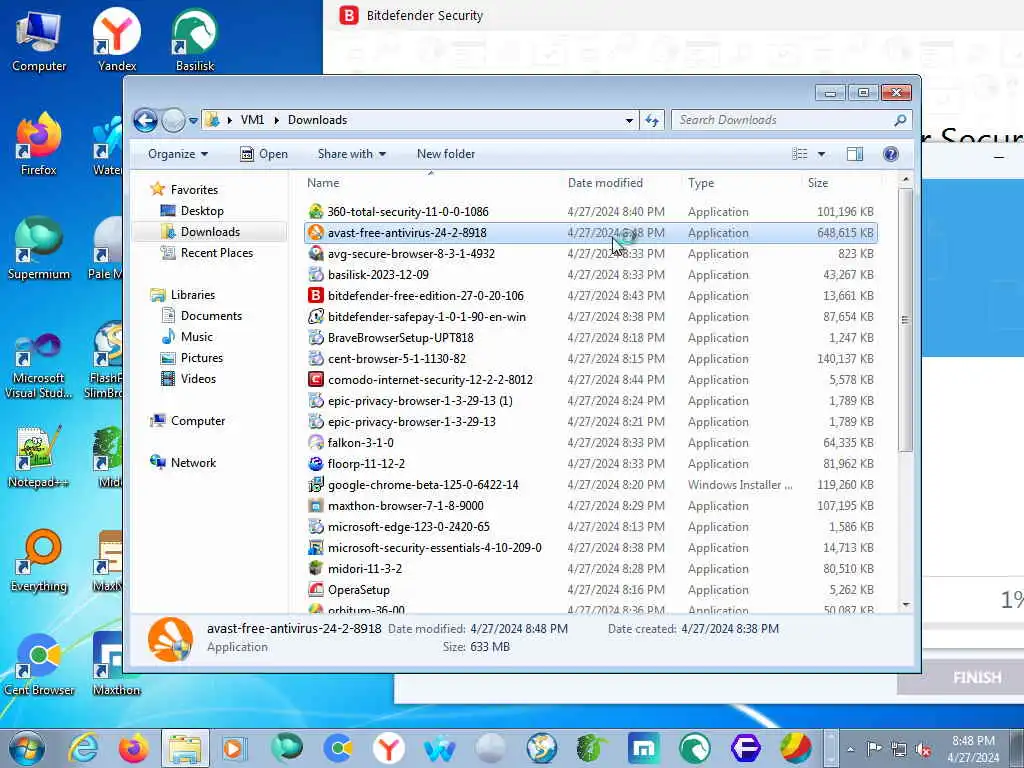Viewport: 1024px width, 768px height.
Task: Select the comodo-internet-security file icon
Action: click(x=315, y=379)
